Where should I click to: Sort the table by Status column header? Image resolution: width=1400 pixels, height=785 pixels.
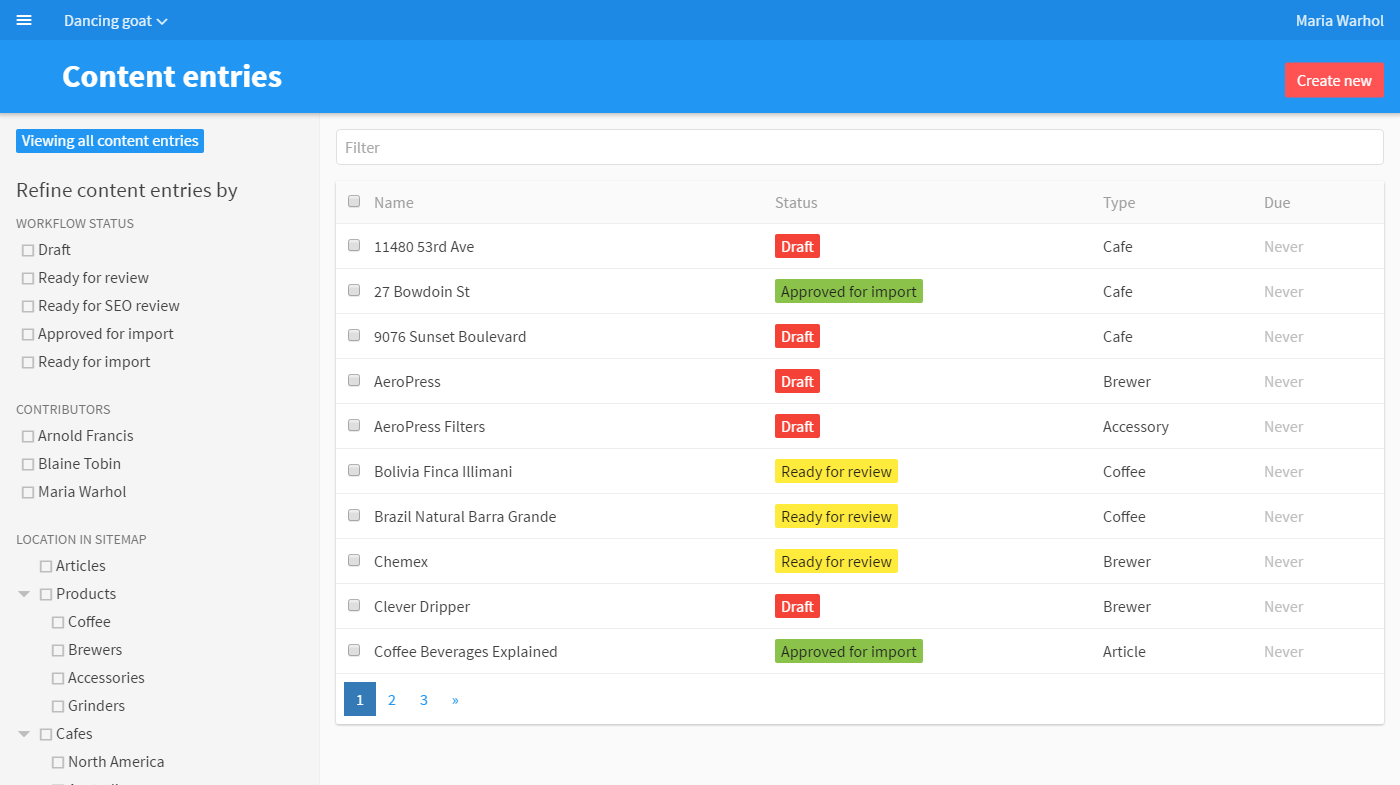pos(796,203)
